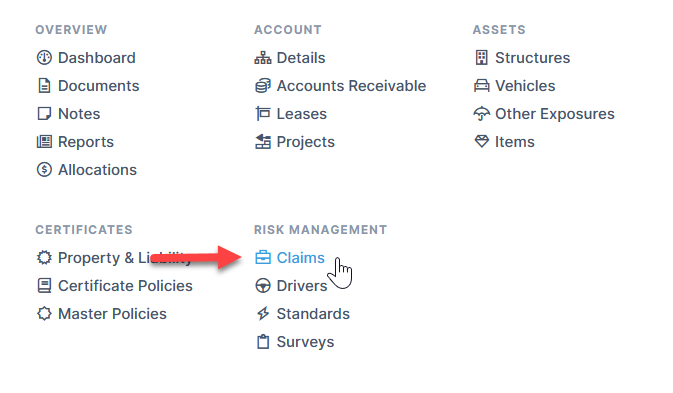The height and width of the screenshot is (393, 673).
Task: Click the Surveys clipboard icon
Action: [263, 342]
